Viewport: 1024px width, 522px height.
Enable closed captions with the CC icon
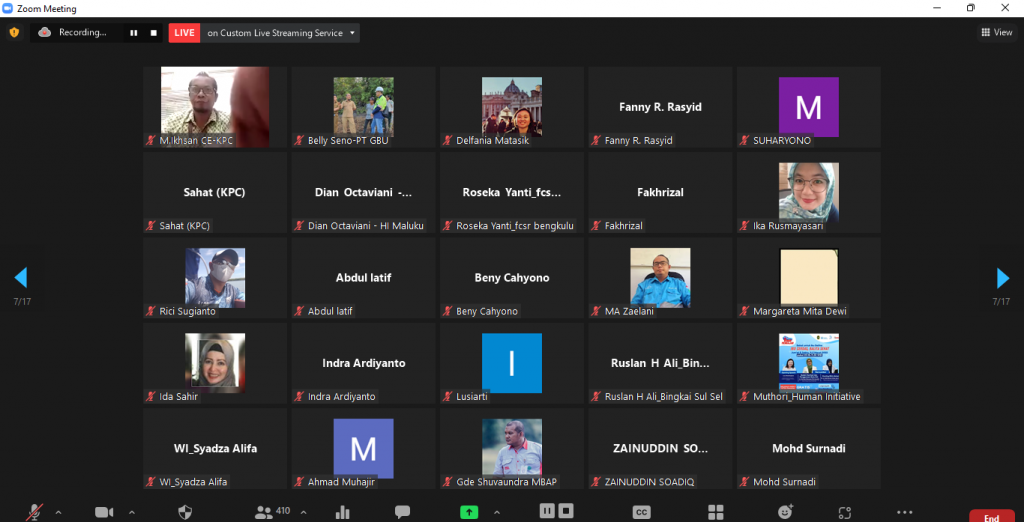pos(642,512)
